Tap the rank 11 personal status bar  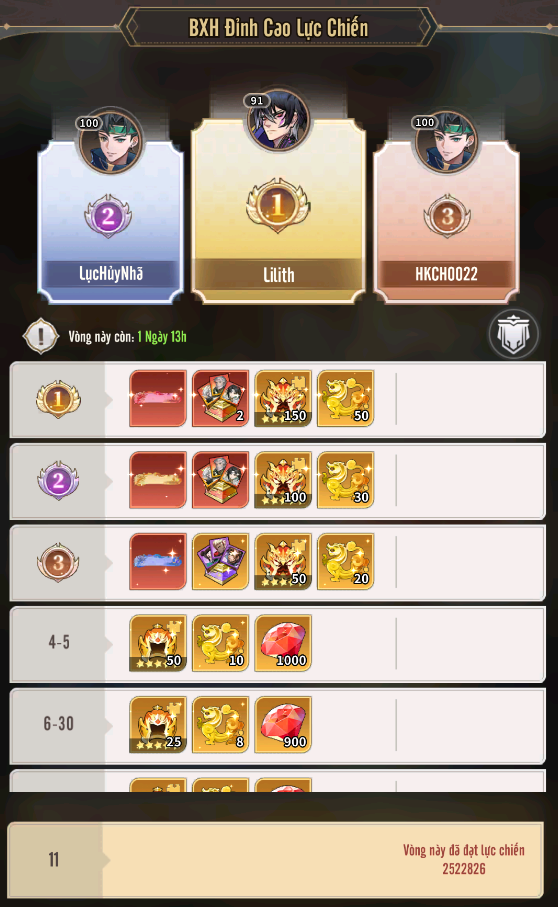(x=275, y=860)
